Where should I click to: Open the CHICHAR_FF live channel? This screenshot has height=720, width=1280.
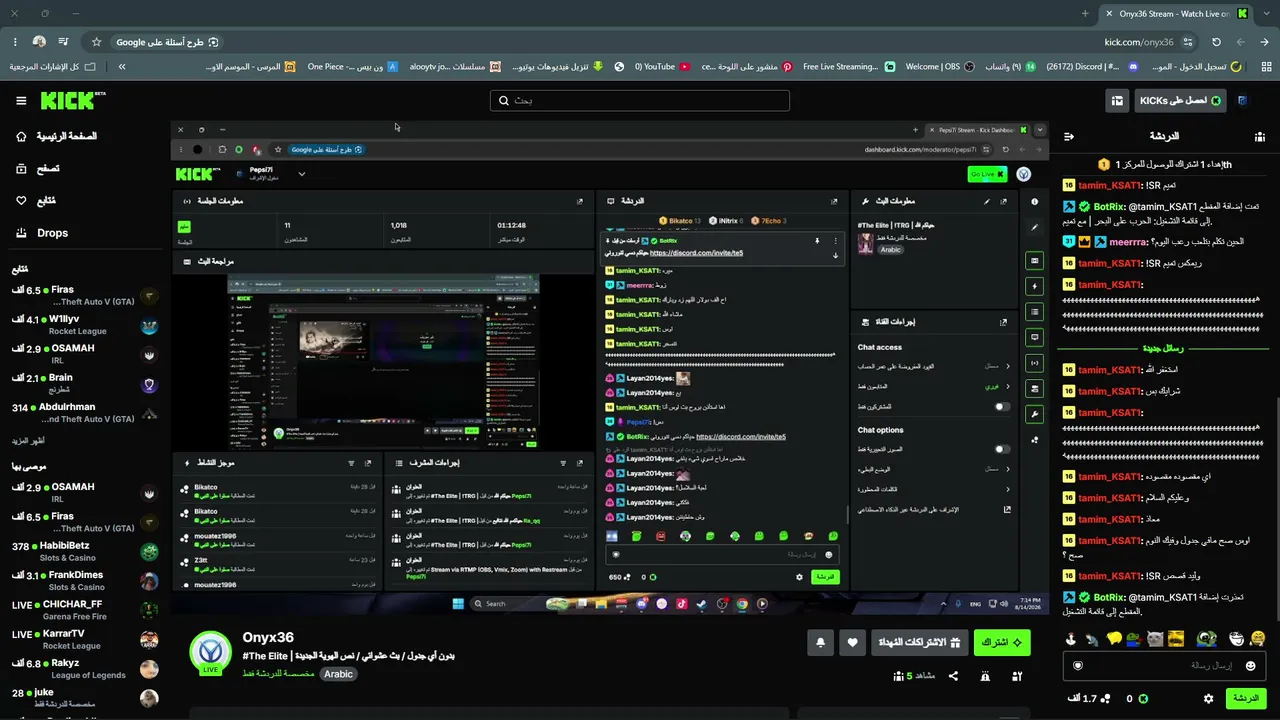pyautogui.click(x=85, y=610)
